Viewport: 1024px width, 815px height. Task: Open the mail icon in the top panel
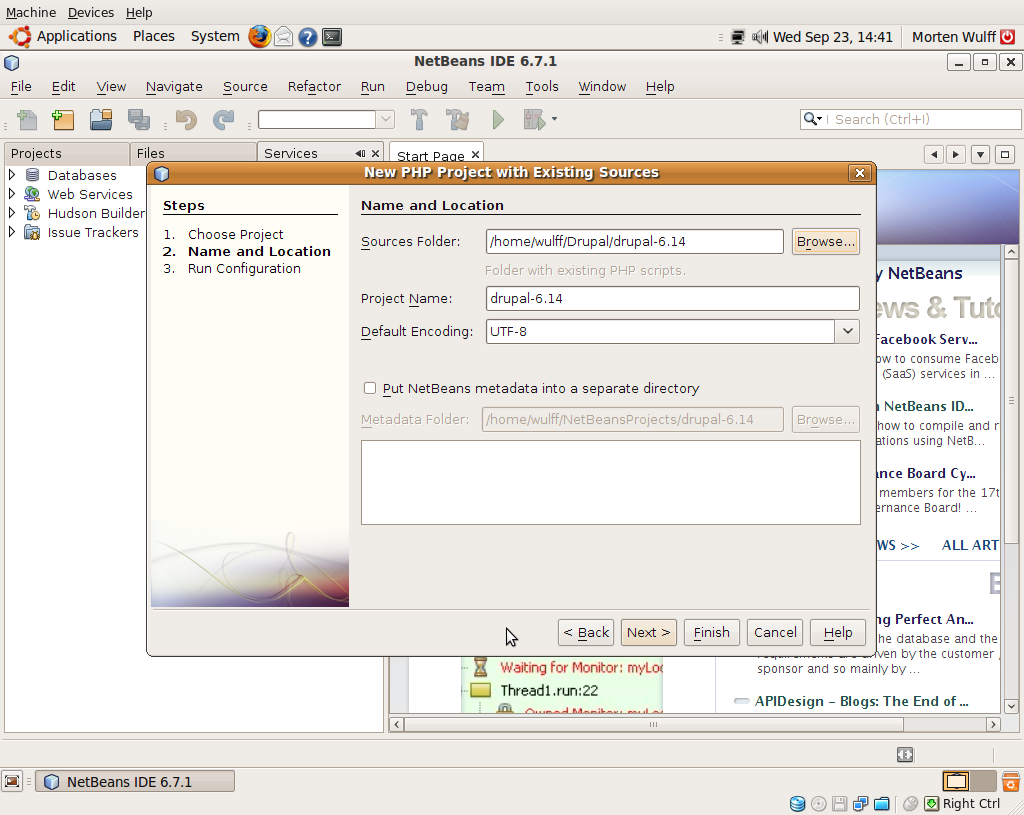283,37
